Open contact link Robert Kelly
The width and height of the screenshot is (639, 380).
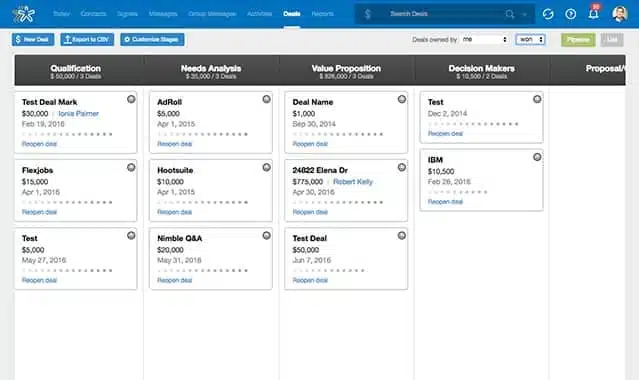click(x=353, y=182)
